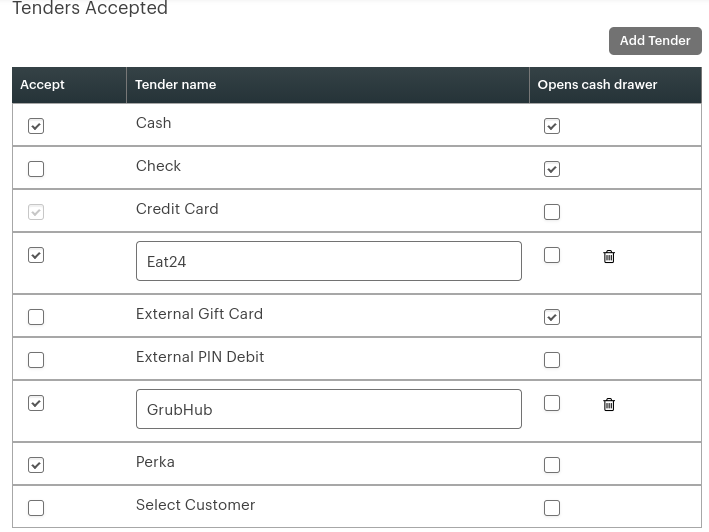Enable opens cash drawer for Credit Card
709x532 pixels.
[552, 212]
